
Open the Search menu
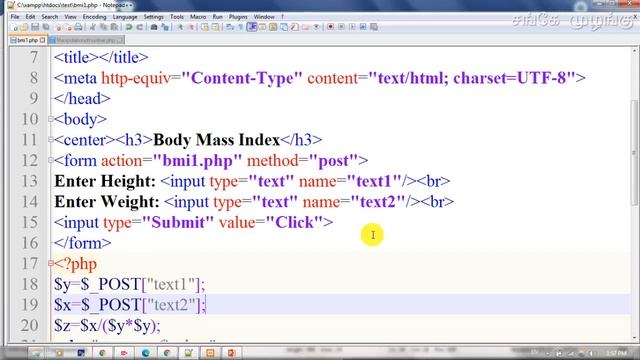tap(49, 17)
